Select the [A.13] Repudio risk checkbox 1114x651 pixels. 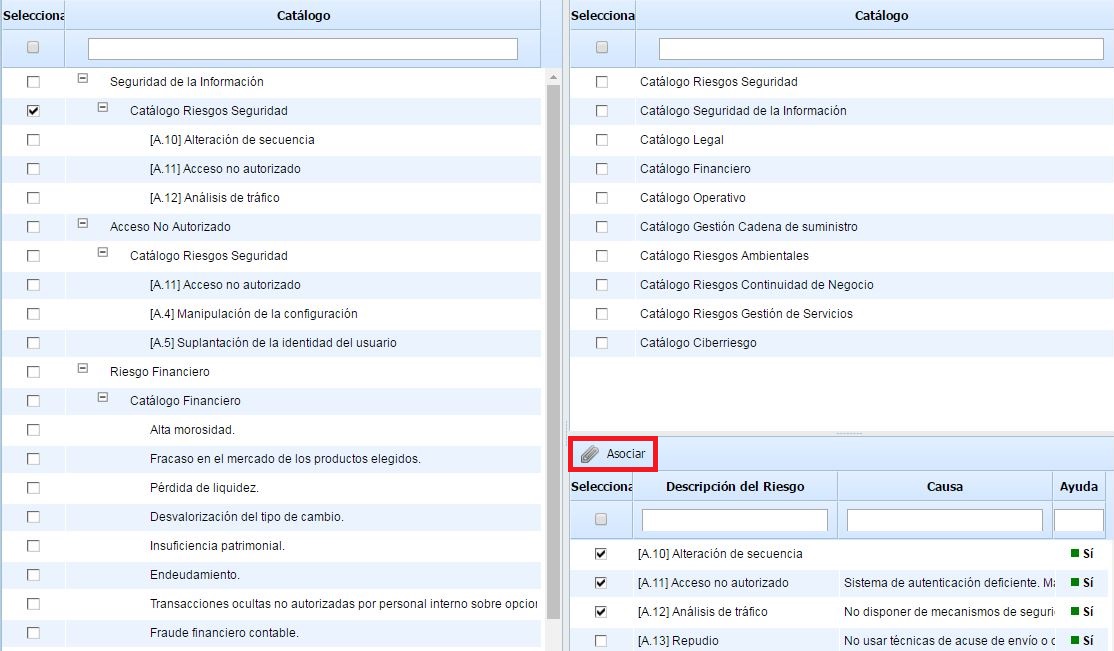[x=601, y=640]
